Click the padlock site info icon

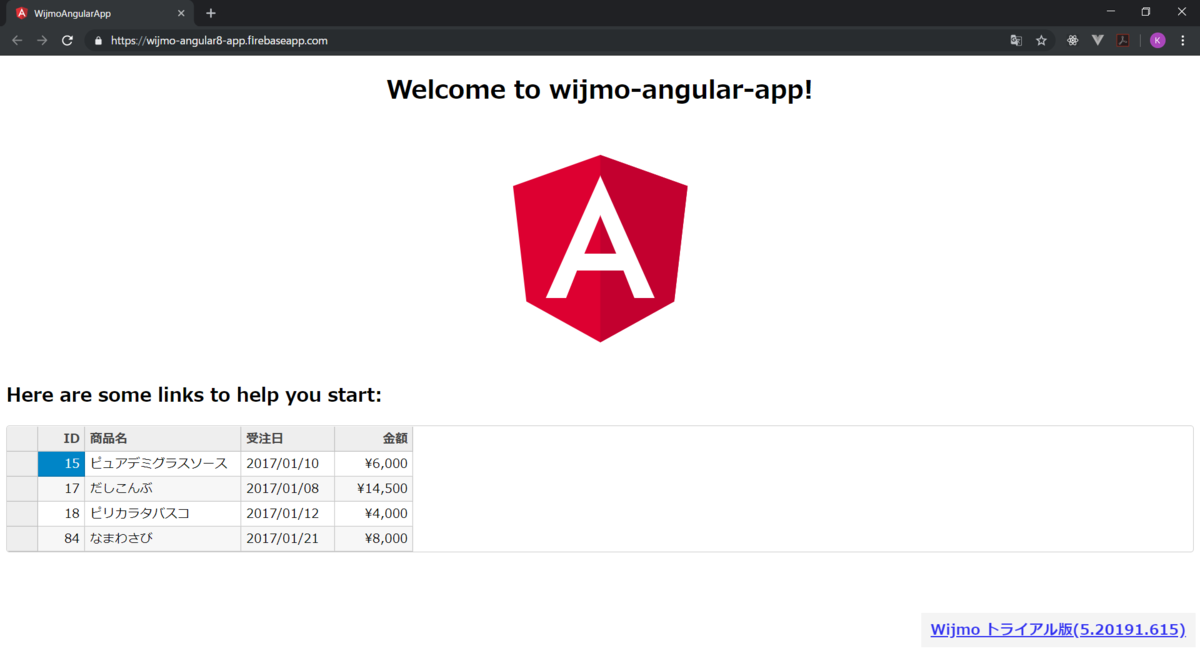pos(98,41)
